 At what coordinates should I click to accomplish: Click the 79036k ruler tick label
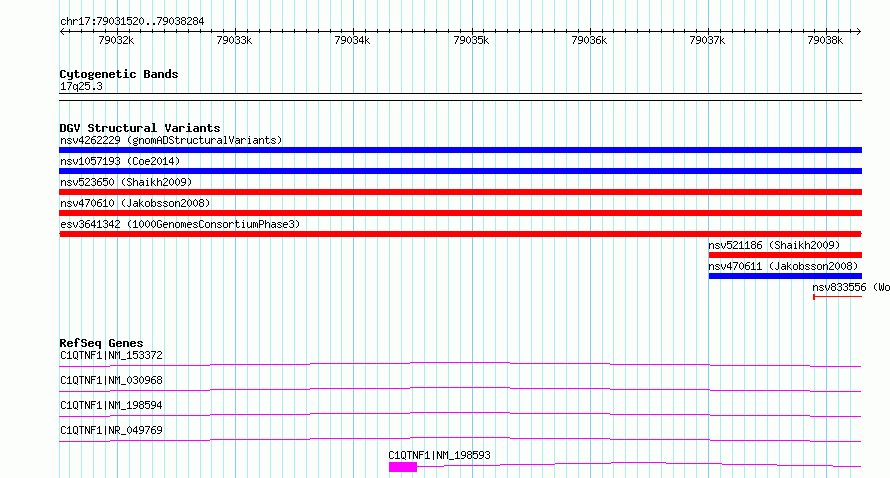(x=589, y=40)
